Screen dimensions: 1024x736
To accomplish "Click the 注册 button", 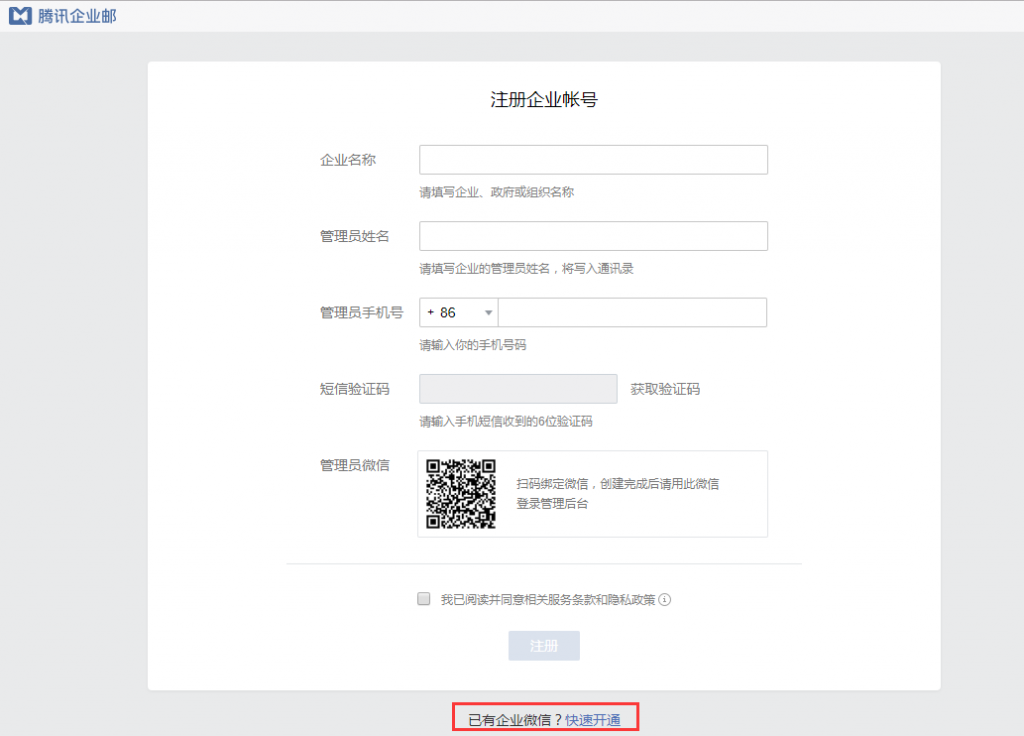I will pos(544,646).
